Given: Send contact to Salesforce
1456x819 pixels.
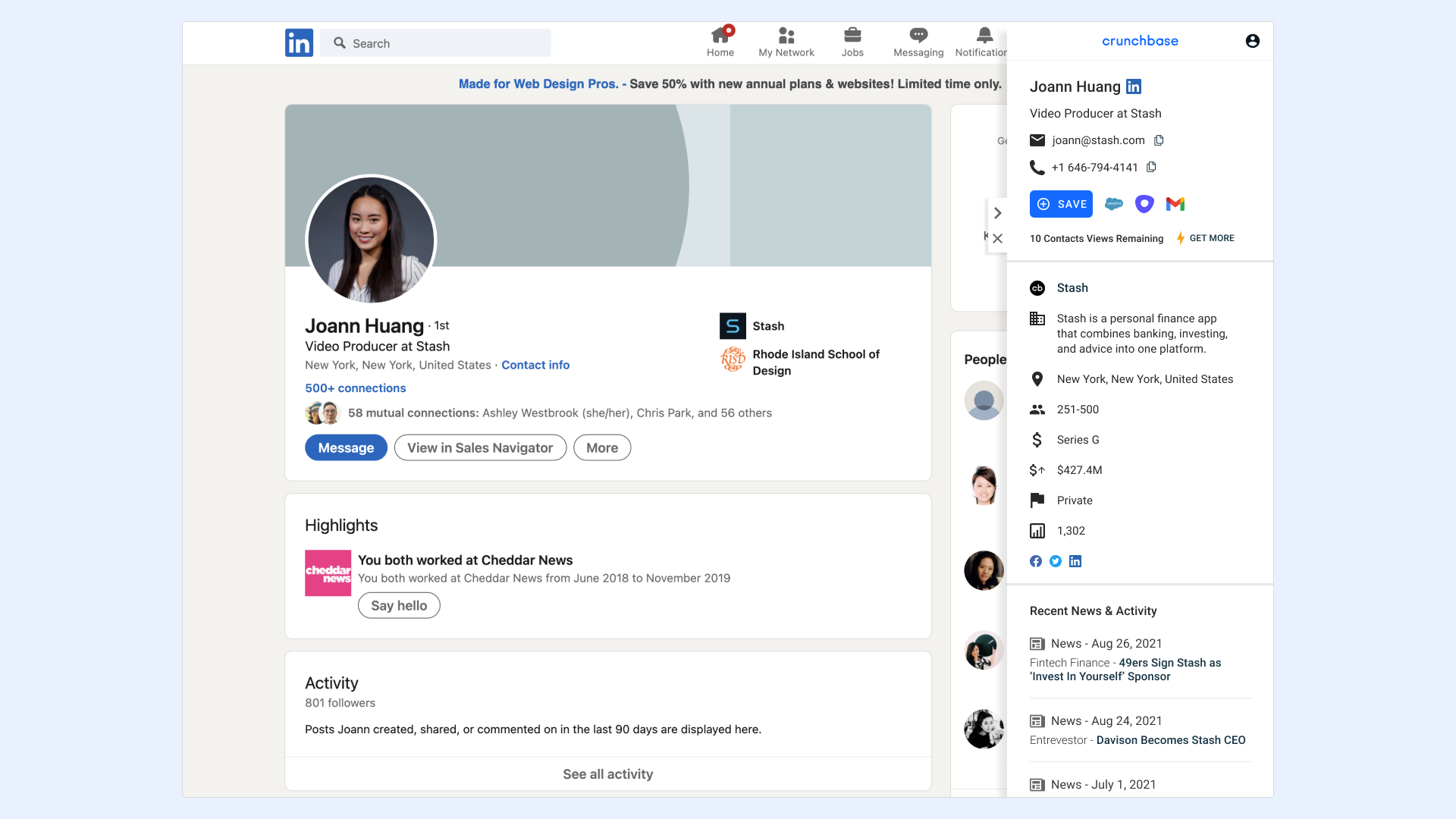Looking at the screenshot, I should point(1114,203).
